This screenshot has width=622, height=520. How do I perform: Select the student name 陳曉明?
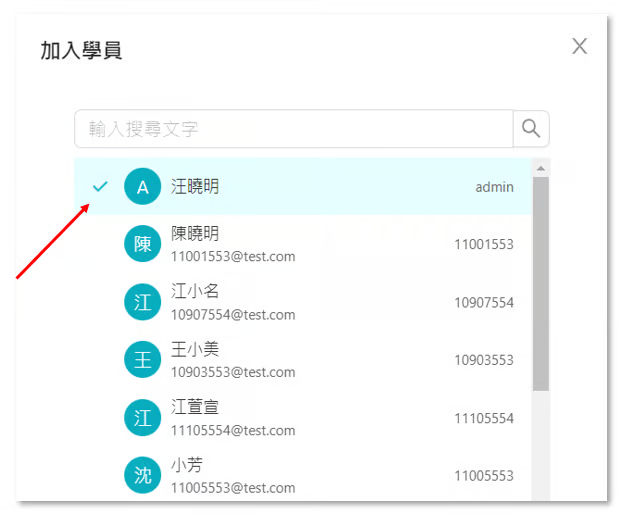[195, 234]
